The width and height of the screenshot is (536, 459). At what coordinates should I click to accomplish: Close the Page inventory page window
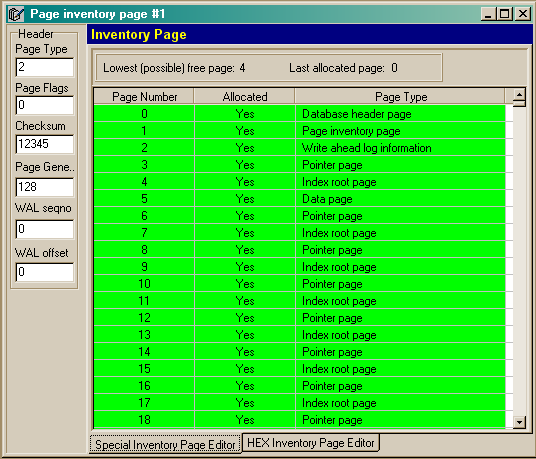tap(523, 14)
